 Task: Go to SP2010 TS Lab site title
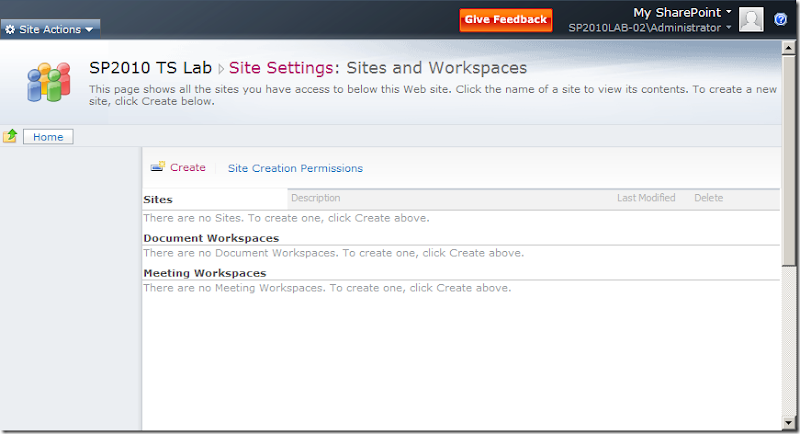(x=151, y=68)
